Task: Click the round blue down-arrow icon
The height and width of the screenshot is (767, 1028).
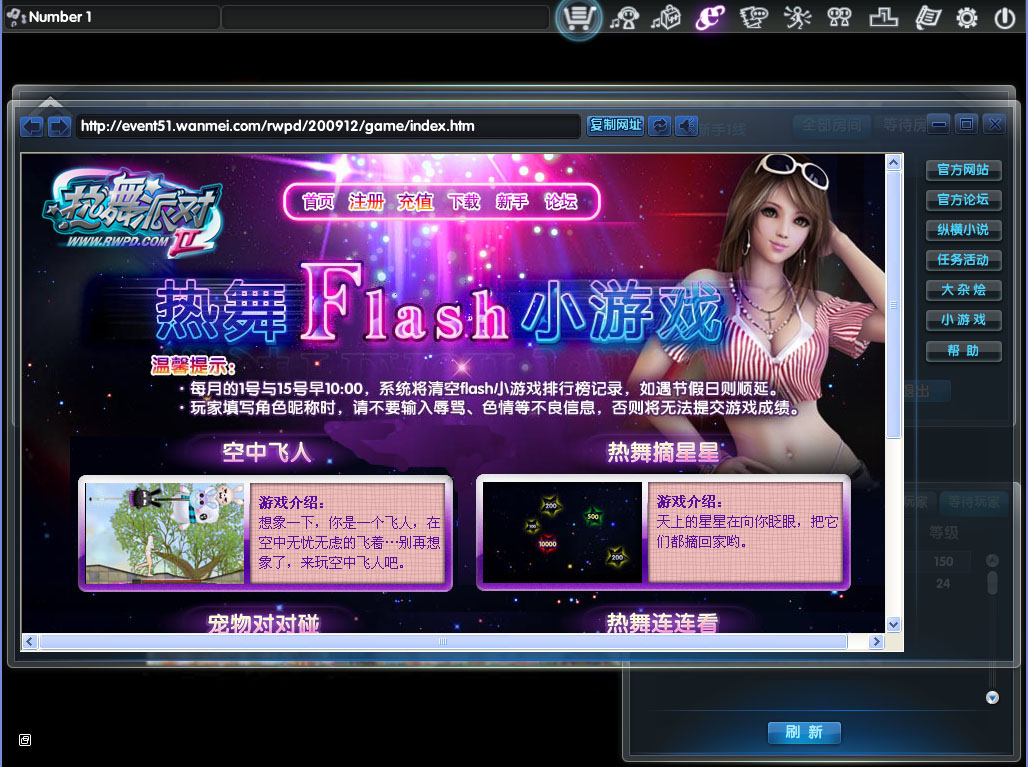Action: tap(992, 698)
